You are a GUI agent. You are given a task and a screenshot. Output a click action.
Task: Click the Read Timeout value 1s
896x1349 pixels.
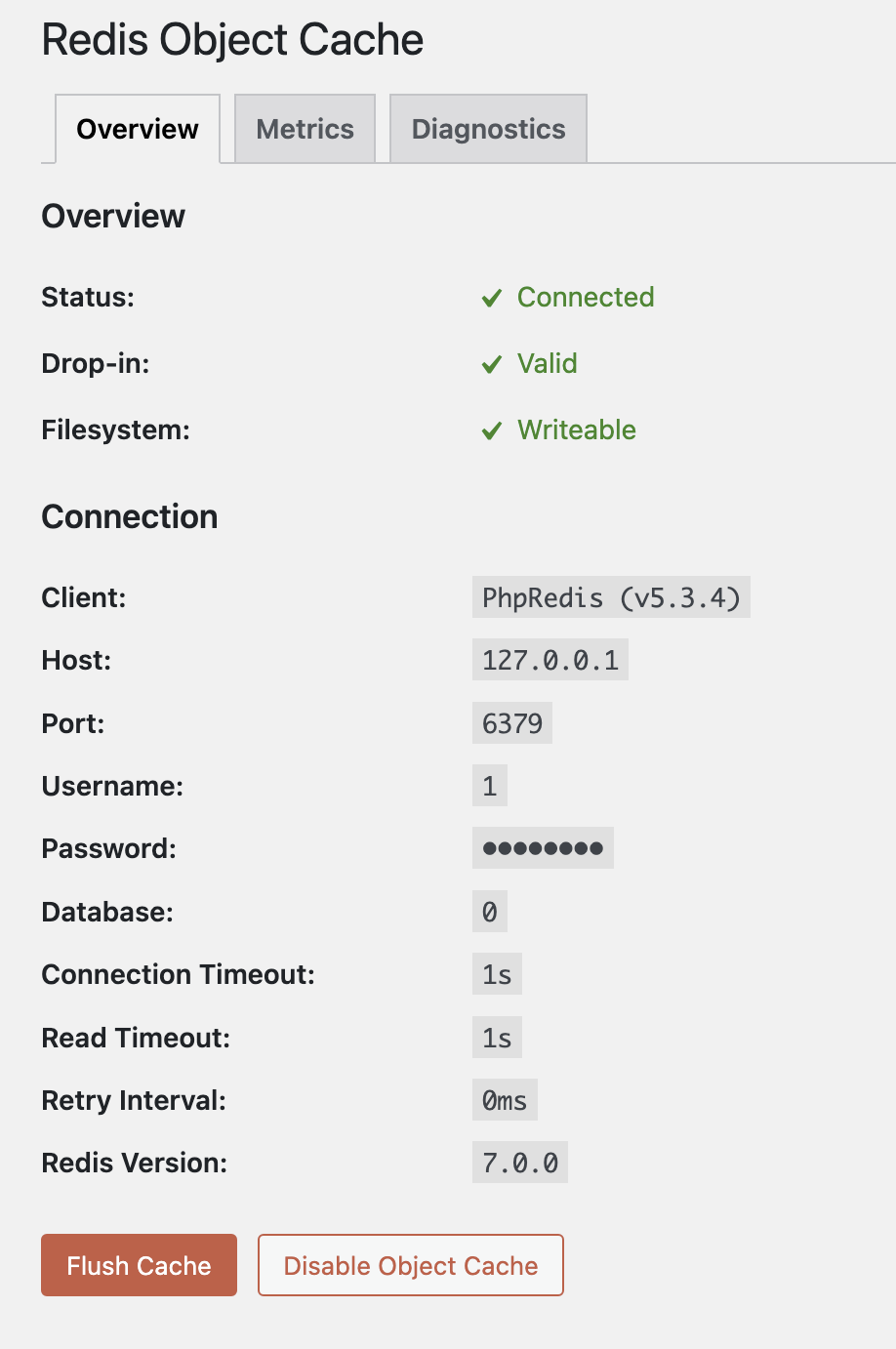point(497,1038)
